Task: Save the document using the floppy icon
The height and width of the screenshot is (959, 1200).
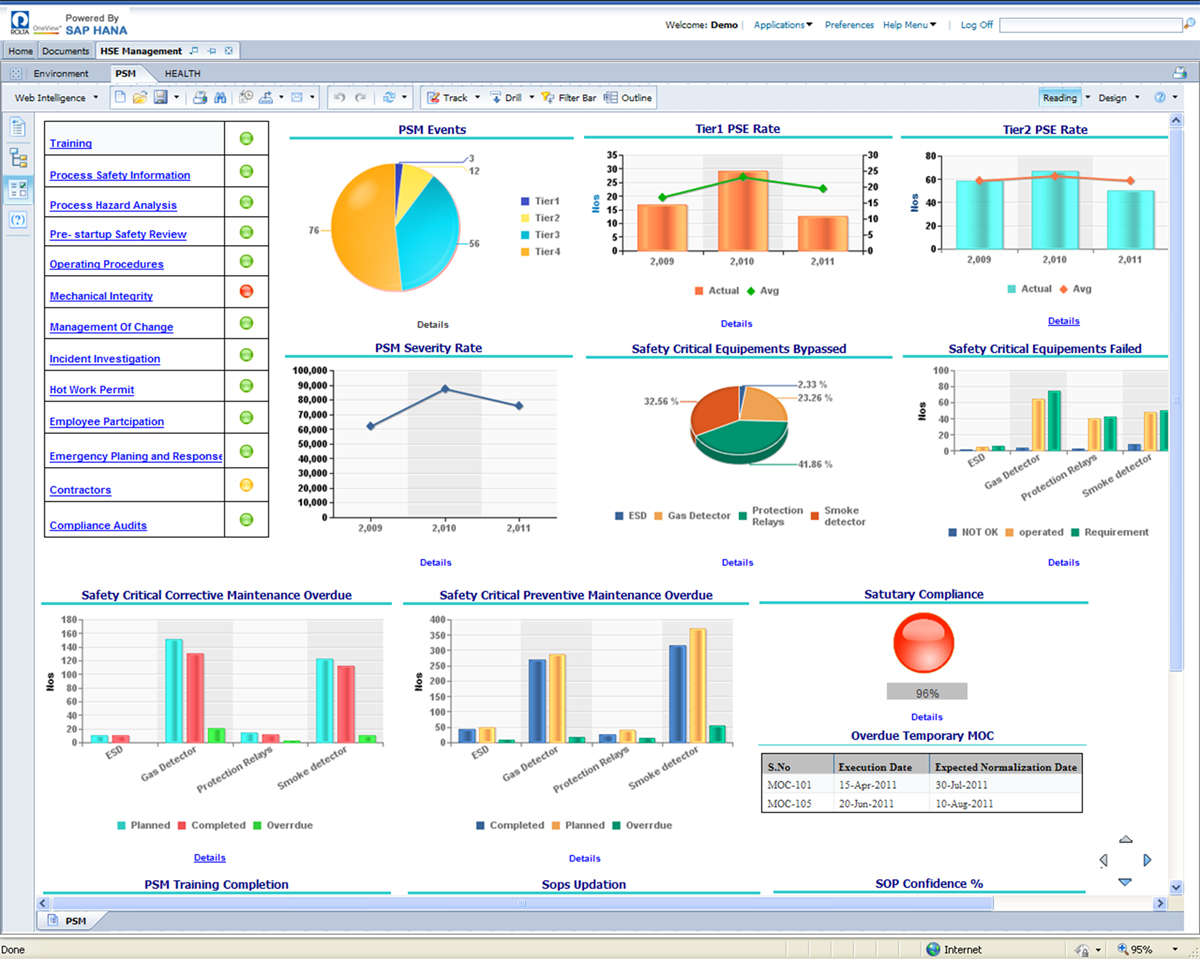Action: [160, 98]
